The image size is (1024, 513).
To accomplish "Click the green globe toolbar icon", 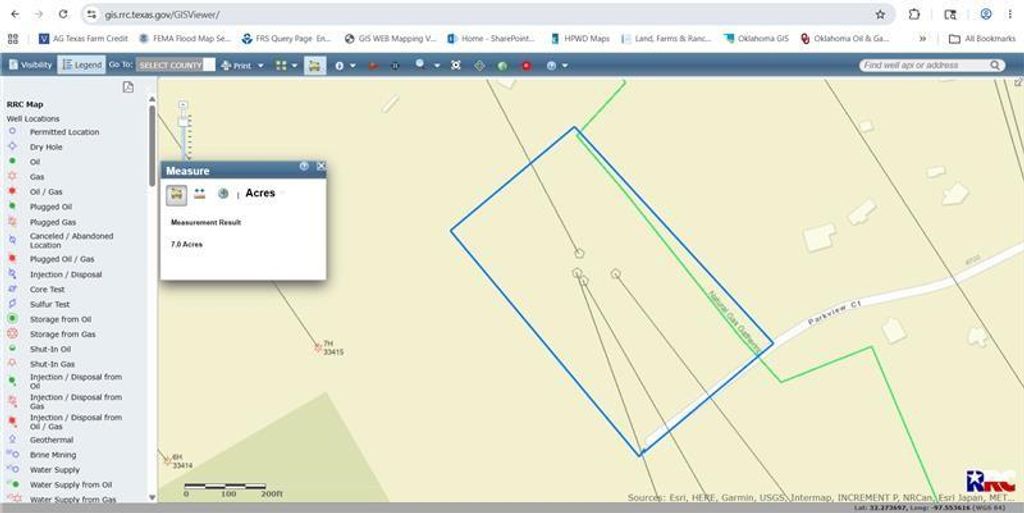I will 502,66.
